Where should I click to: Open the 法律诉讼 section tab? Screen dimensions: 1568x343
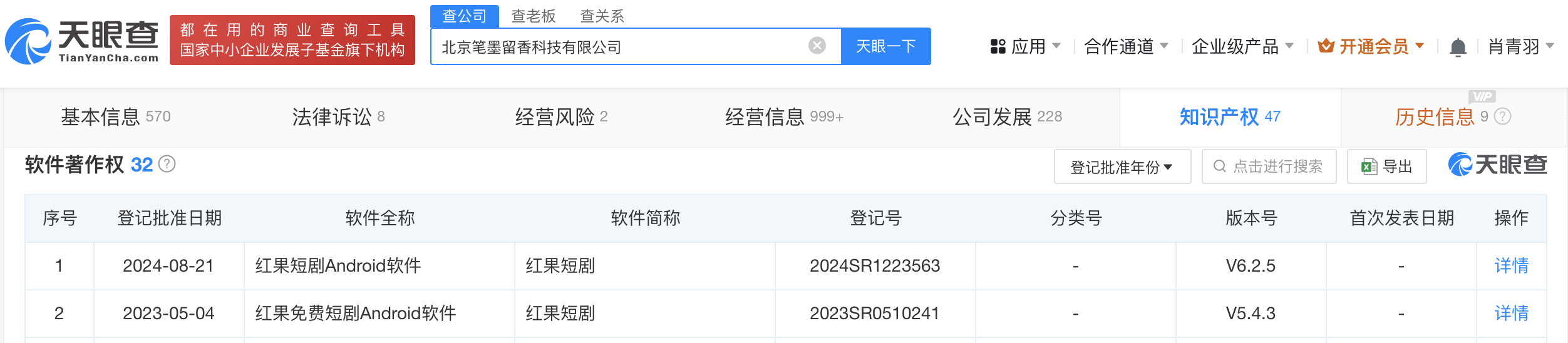[339, 117]
